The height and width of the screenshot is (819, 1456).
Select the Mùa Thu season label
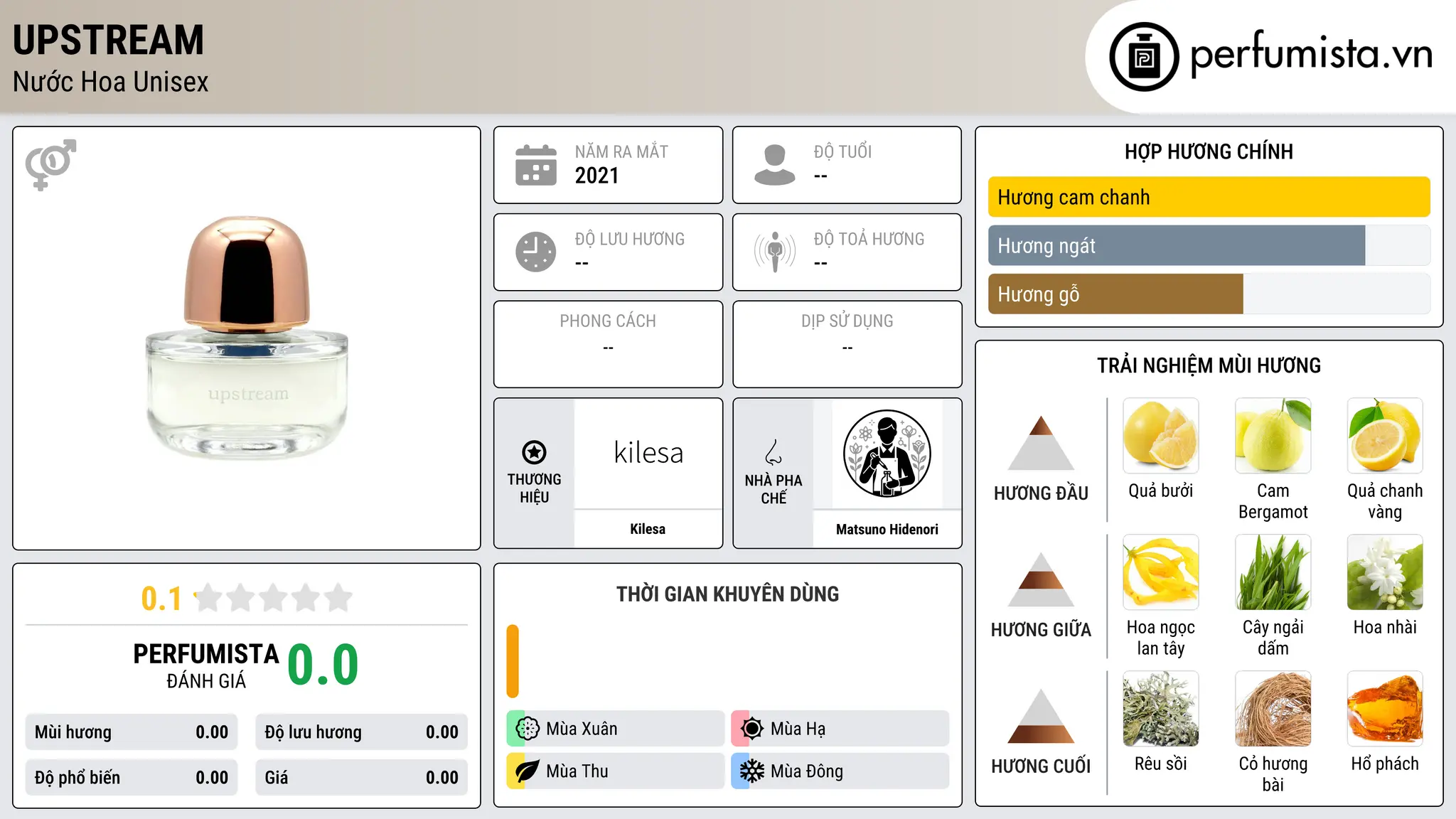coord(577,771)
